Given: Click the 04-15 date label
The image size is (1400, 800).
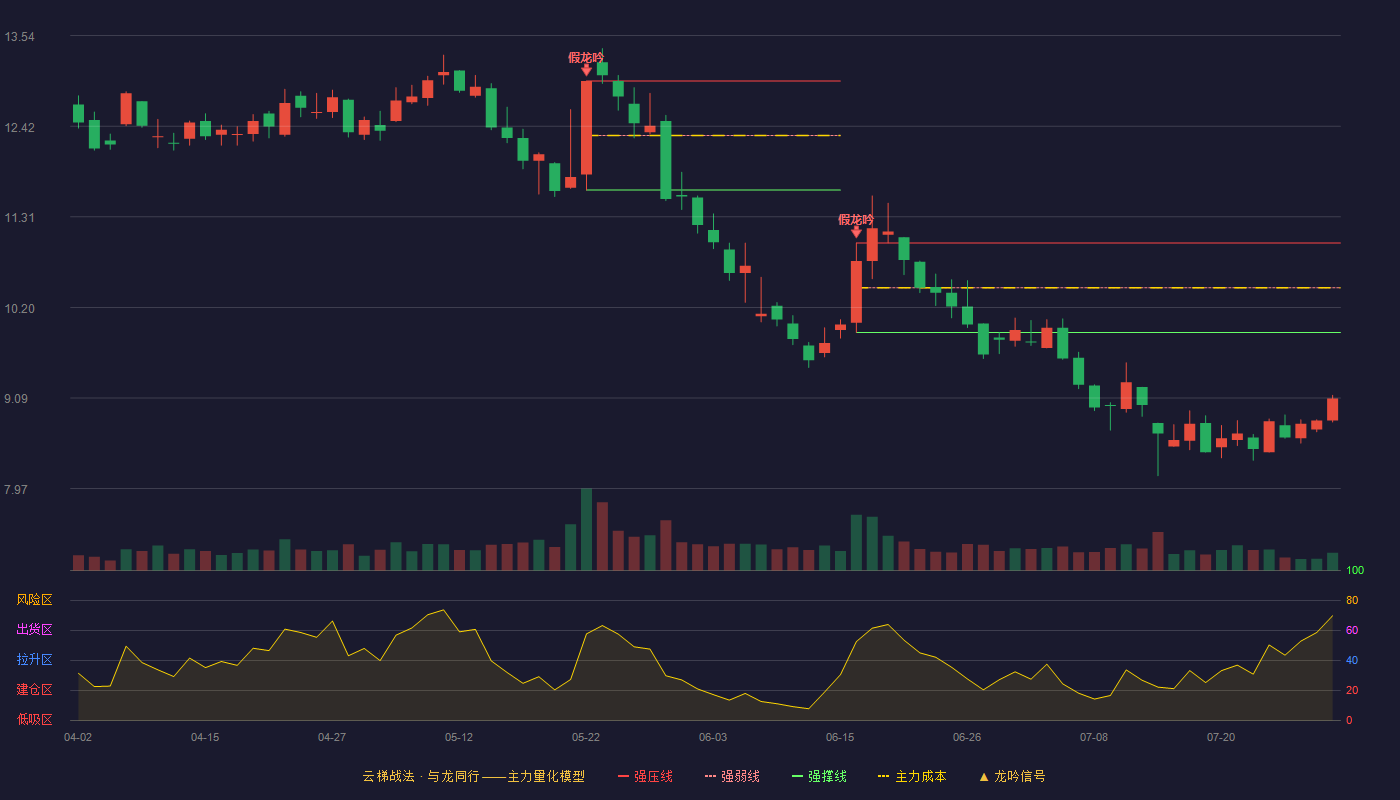Looking at the screenshot, I should [205, 737].
